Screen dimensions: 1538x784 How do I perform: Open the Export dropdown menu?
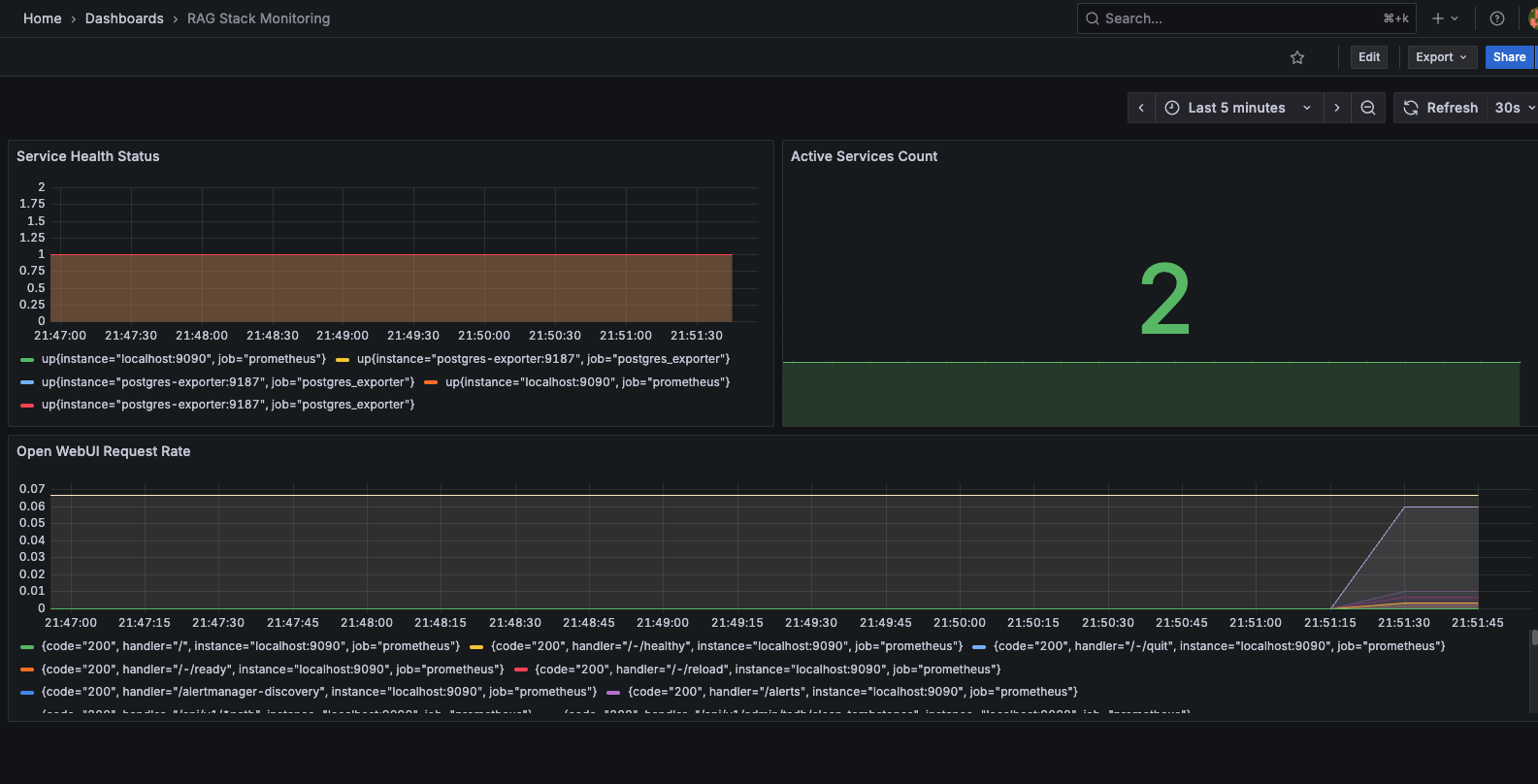coord(1442,57)
